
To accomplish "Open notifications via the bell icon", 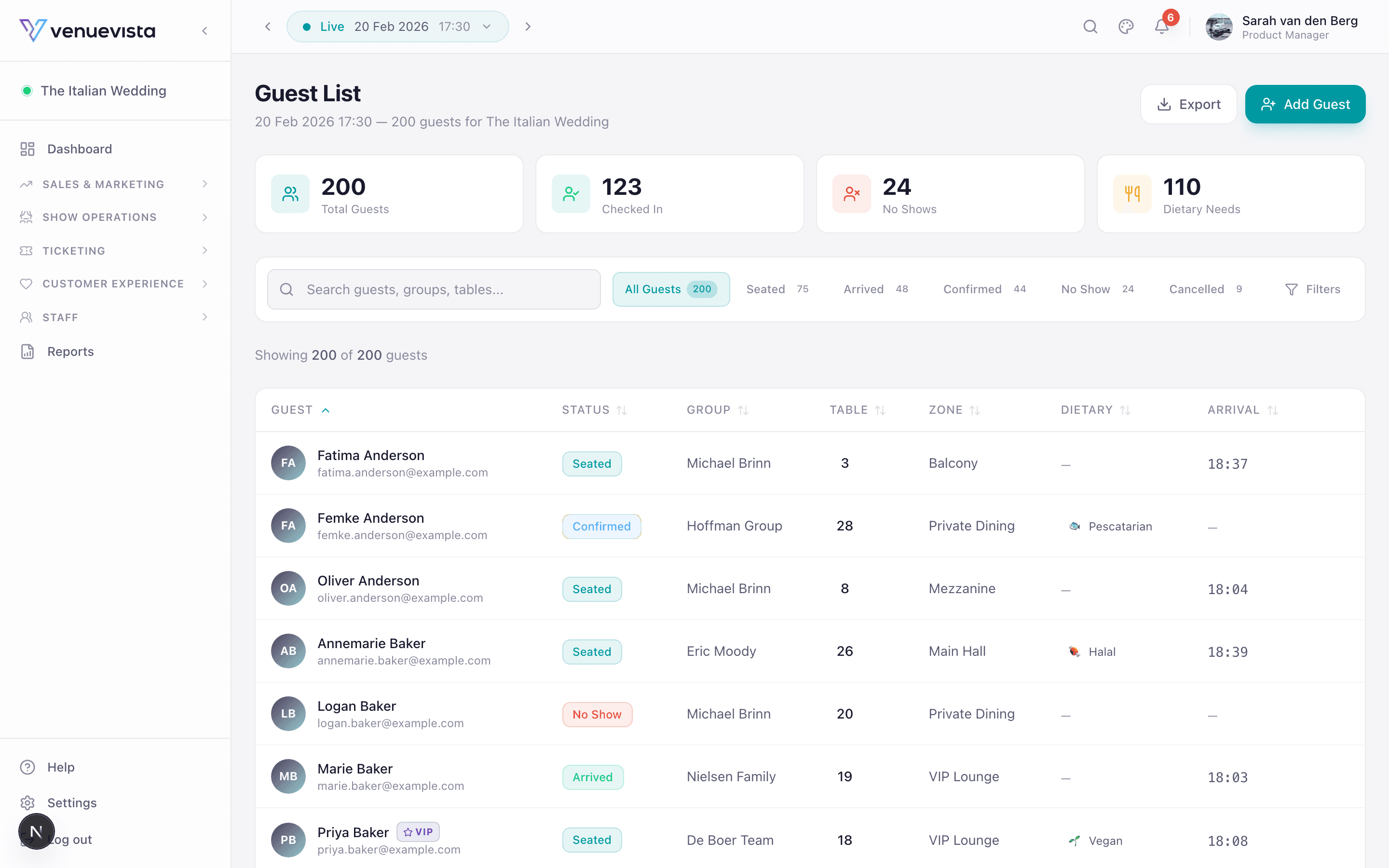I will (1161, 27).
